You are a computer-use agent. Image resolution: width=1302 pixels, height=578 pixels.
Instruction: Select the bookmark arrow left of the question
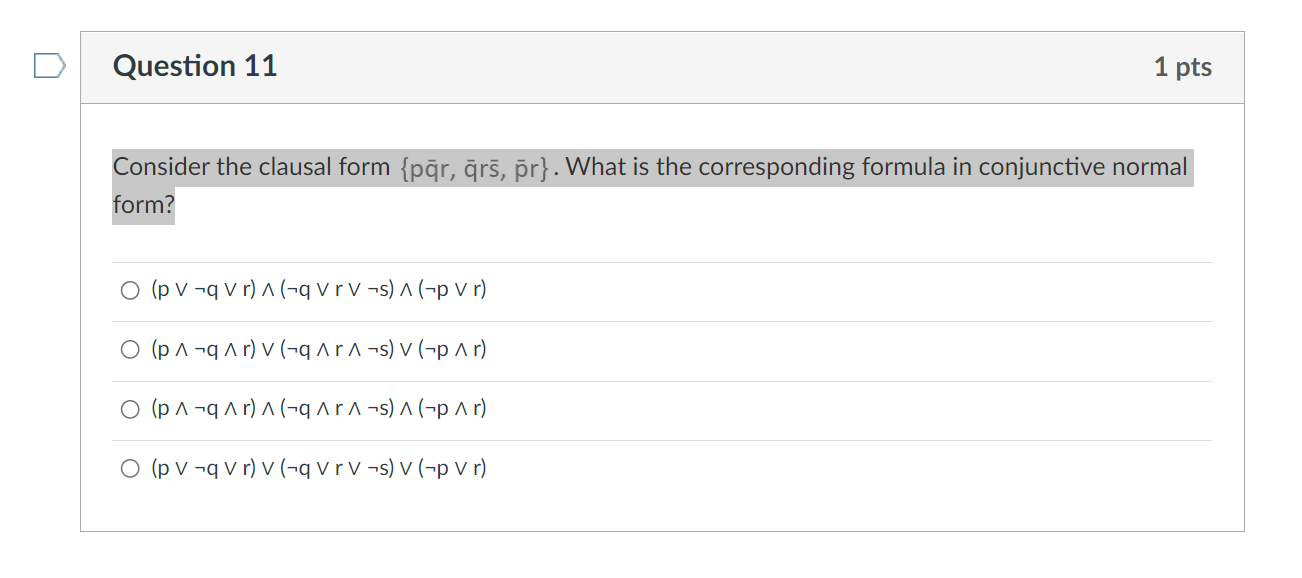[x=48, y=63]
